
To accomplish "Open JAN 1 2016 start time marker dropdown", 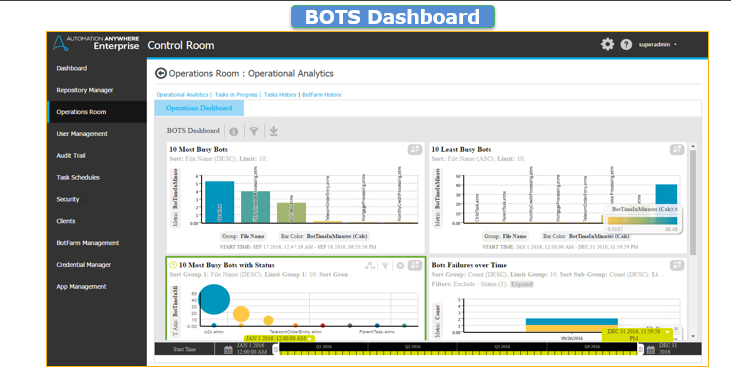I will click(279, 338).
